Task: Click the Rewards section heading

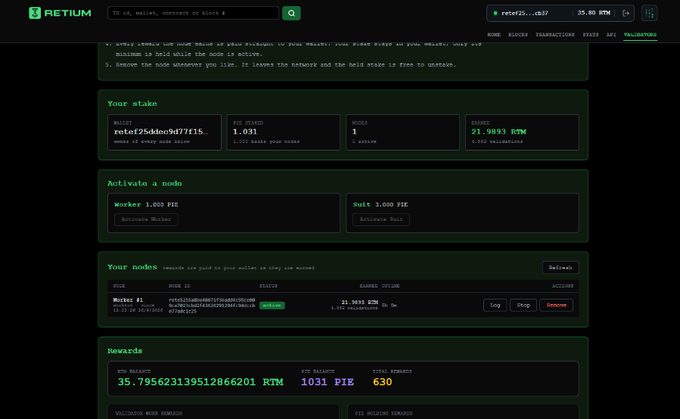Action: [125, 351]
